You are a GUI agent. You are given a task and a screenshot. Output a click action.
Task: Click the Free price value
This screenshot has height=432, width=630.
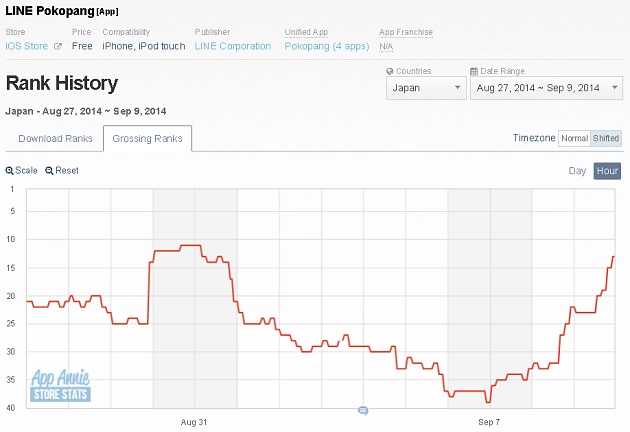[x=82, y=46]
